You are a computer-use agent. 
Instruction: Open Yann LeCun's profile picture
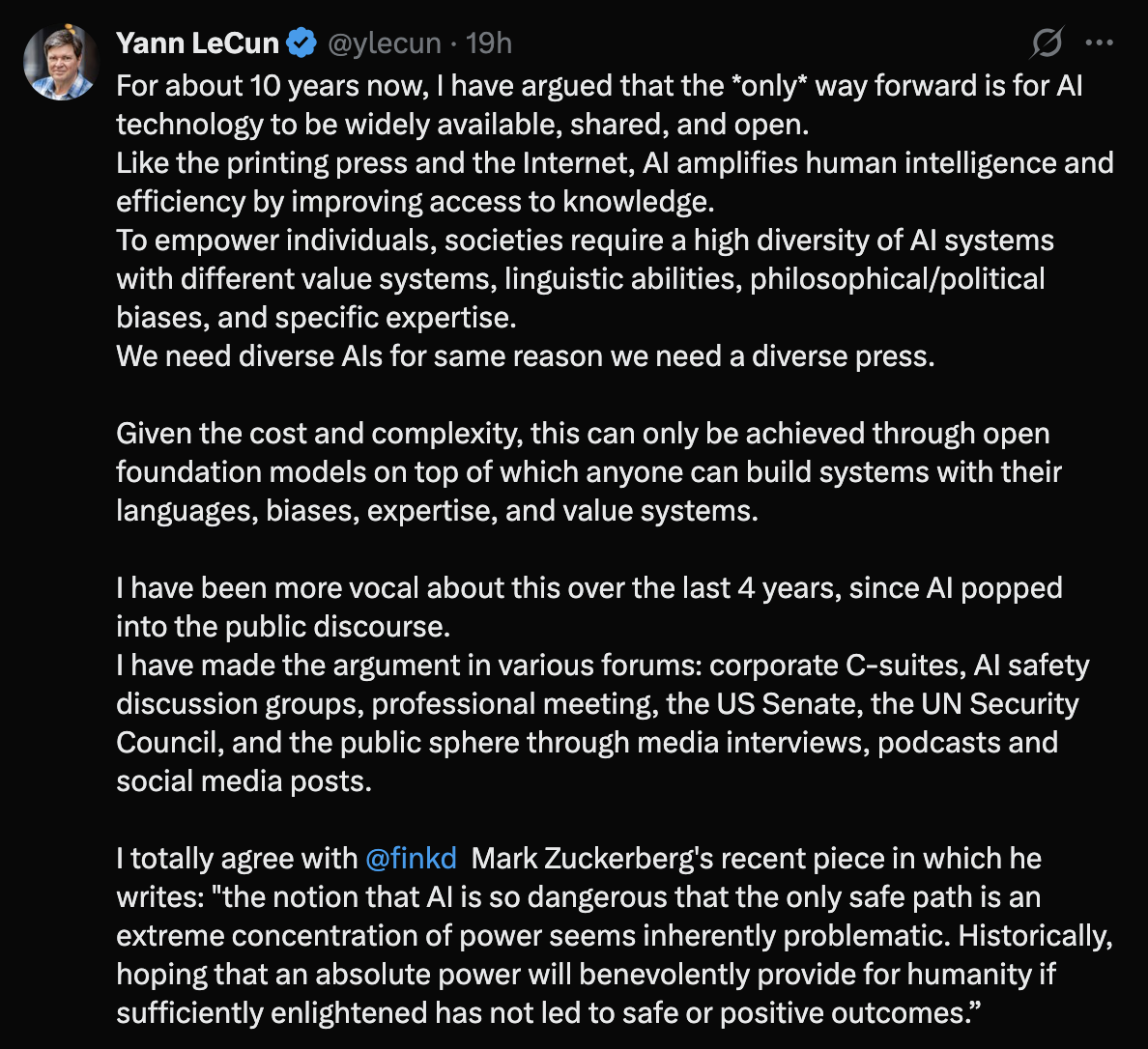click(61, 63)
